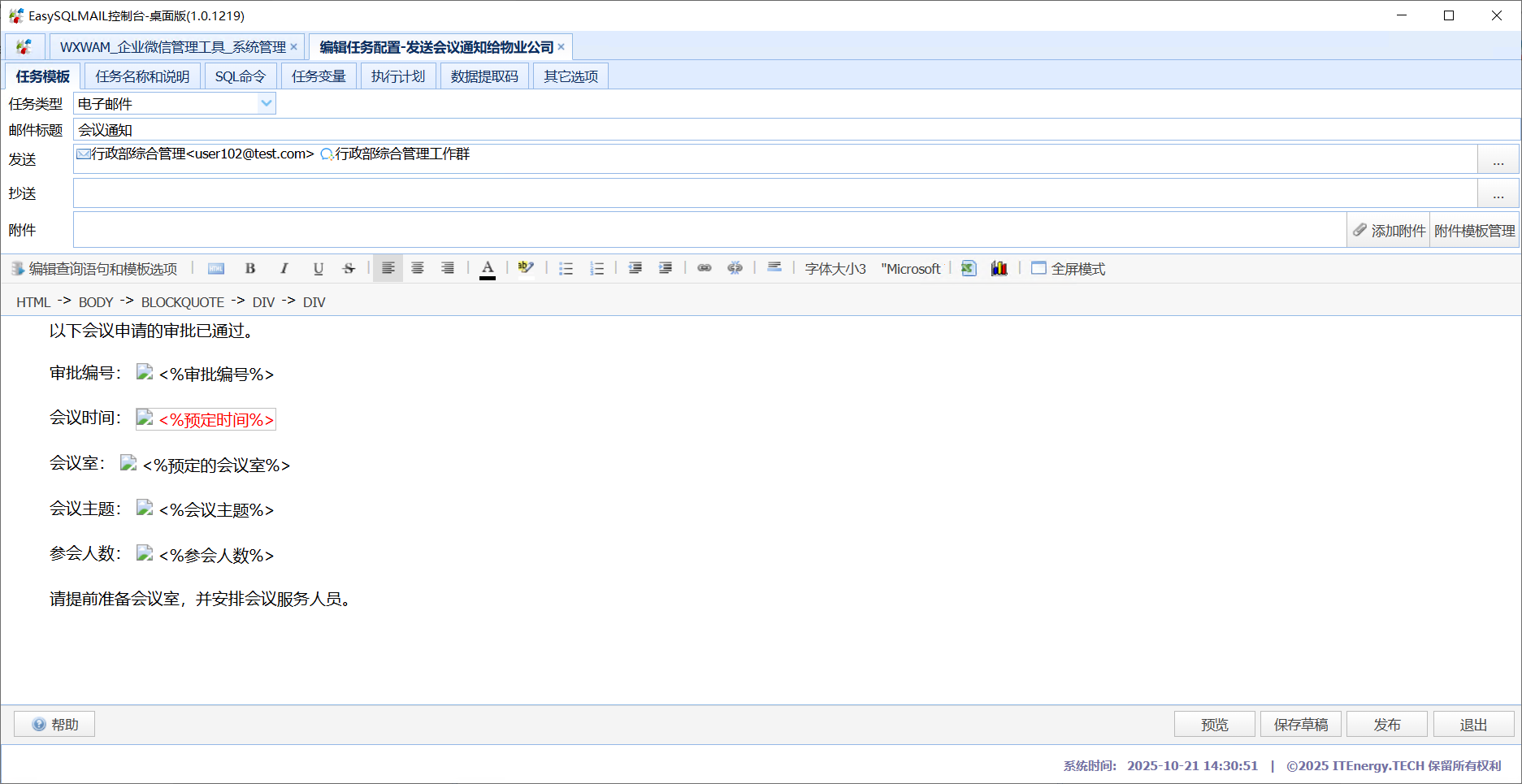Screen dimensions: 1522x784
Task: Click the 添加附件 button
Action: (x=1389, y=231)
